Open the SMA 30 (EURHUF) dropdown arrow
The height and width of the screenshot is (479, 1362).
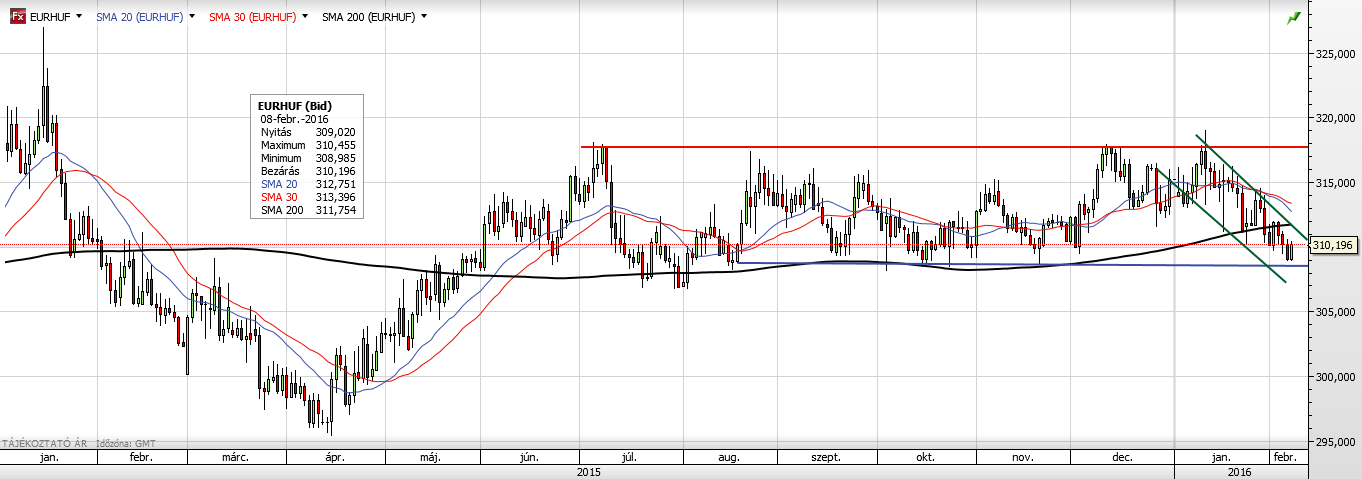(305, 17)
